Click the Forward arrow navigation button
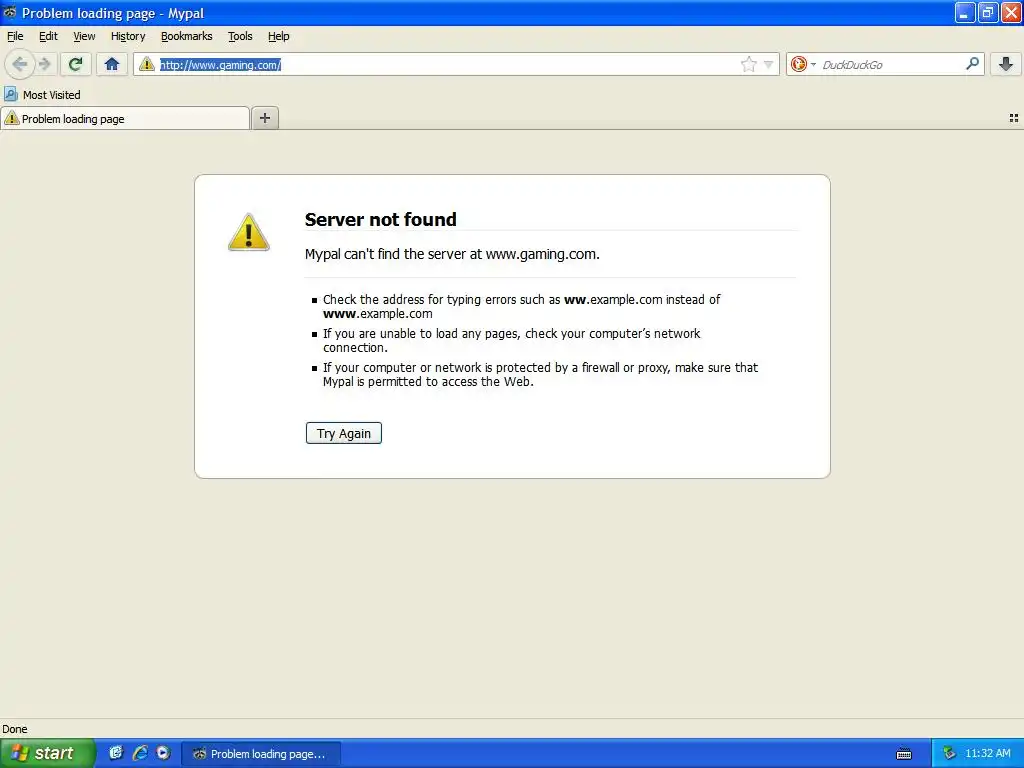 click(x=44, y=64)
